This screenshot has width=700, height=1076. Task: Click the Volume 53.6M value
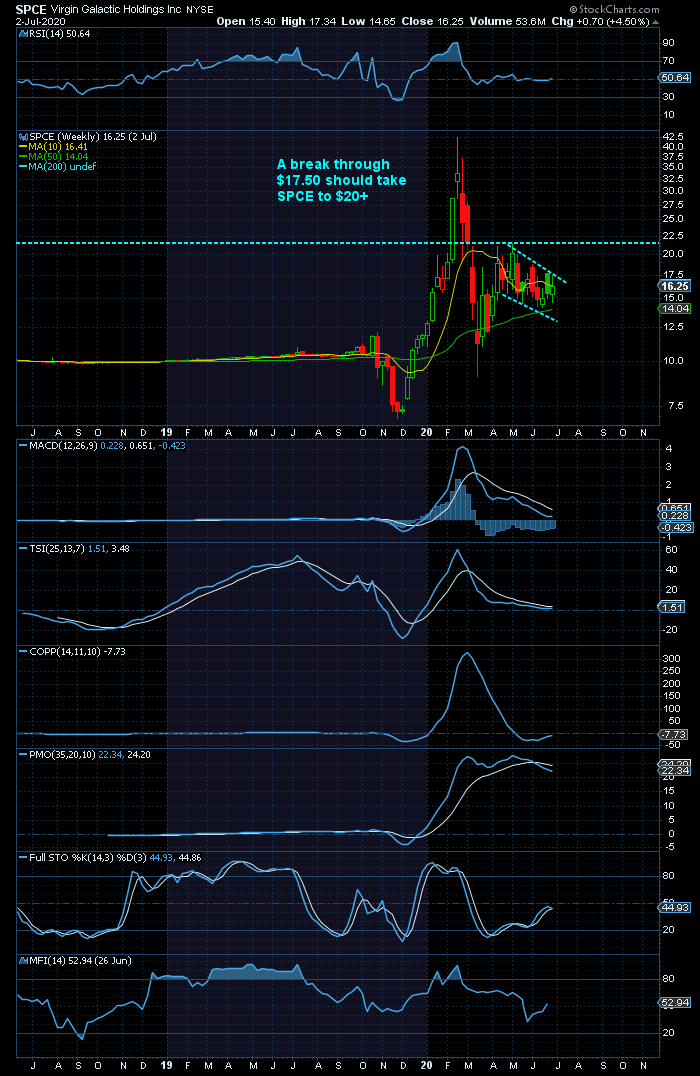tap(507, 21)
